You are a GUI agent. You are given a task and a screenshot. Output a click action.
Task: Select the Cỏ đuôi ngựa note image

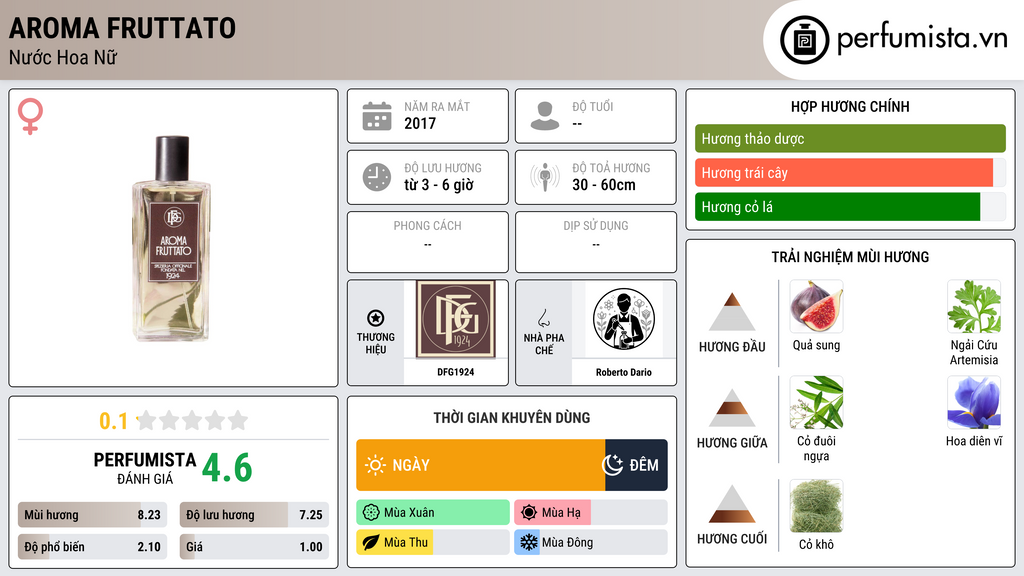(x=816, y=402)
